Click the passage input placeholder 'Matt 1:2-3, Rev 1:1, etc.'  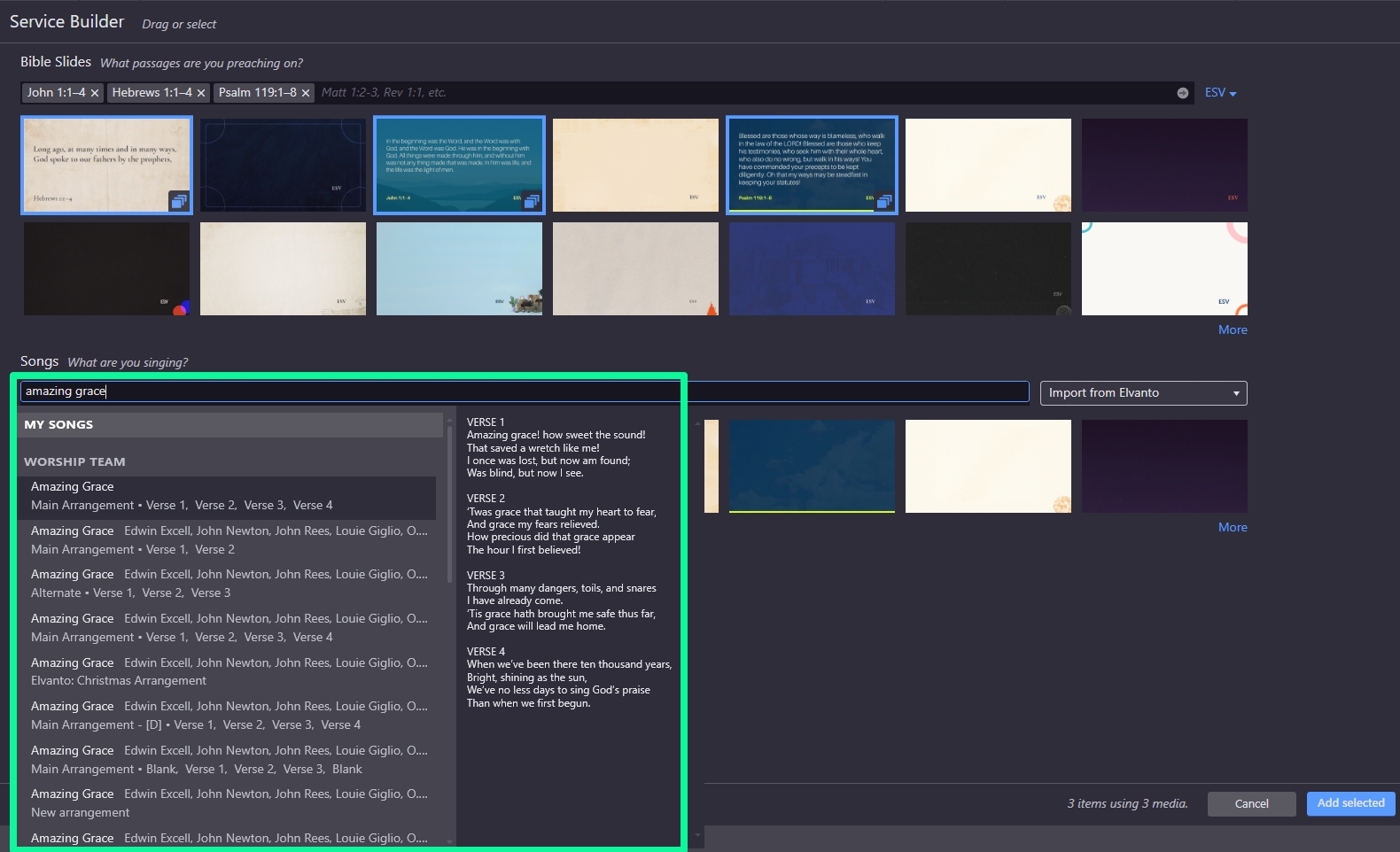click(x=384, y=93)
